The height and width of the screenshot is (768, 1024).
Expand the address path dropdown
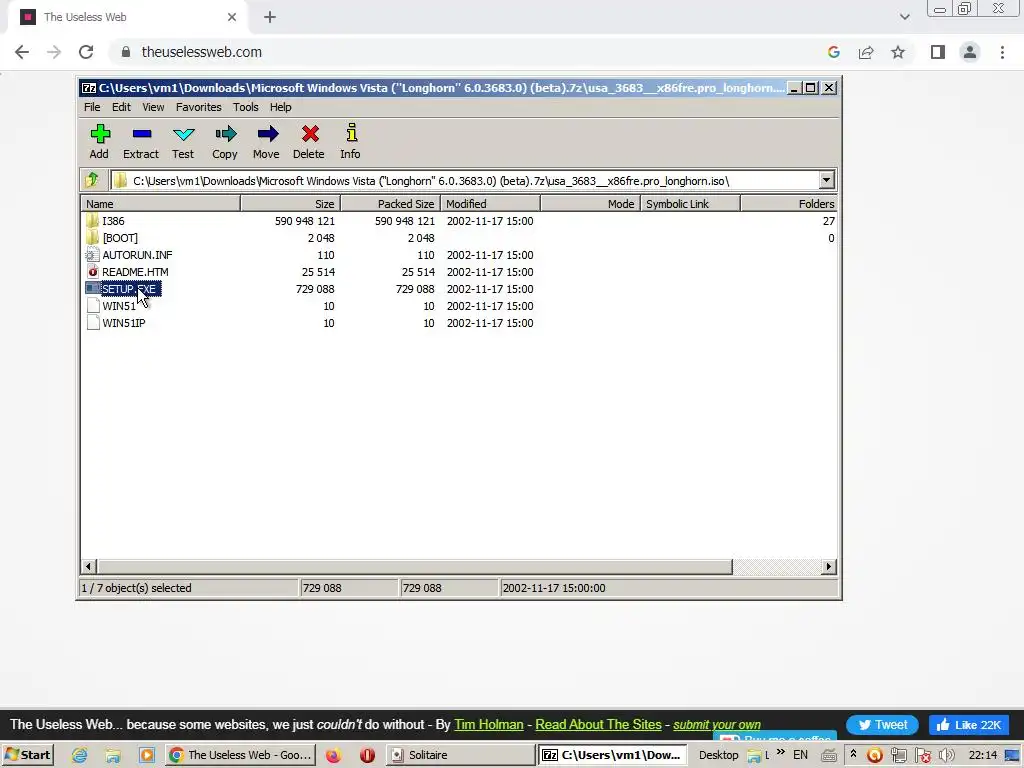(x=826, y=180)
